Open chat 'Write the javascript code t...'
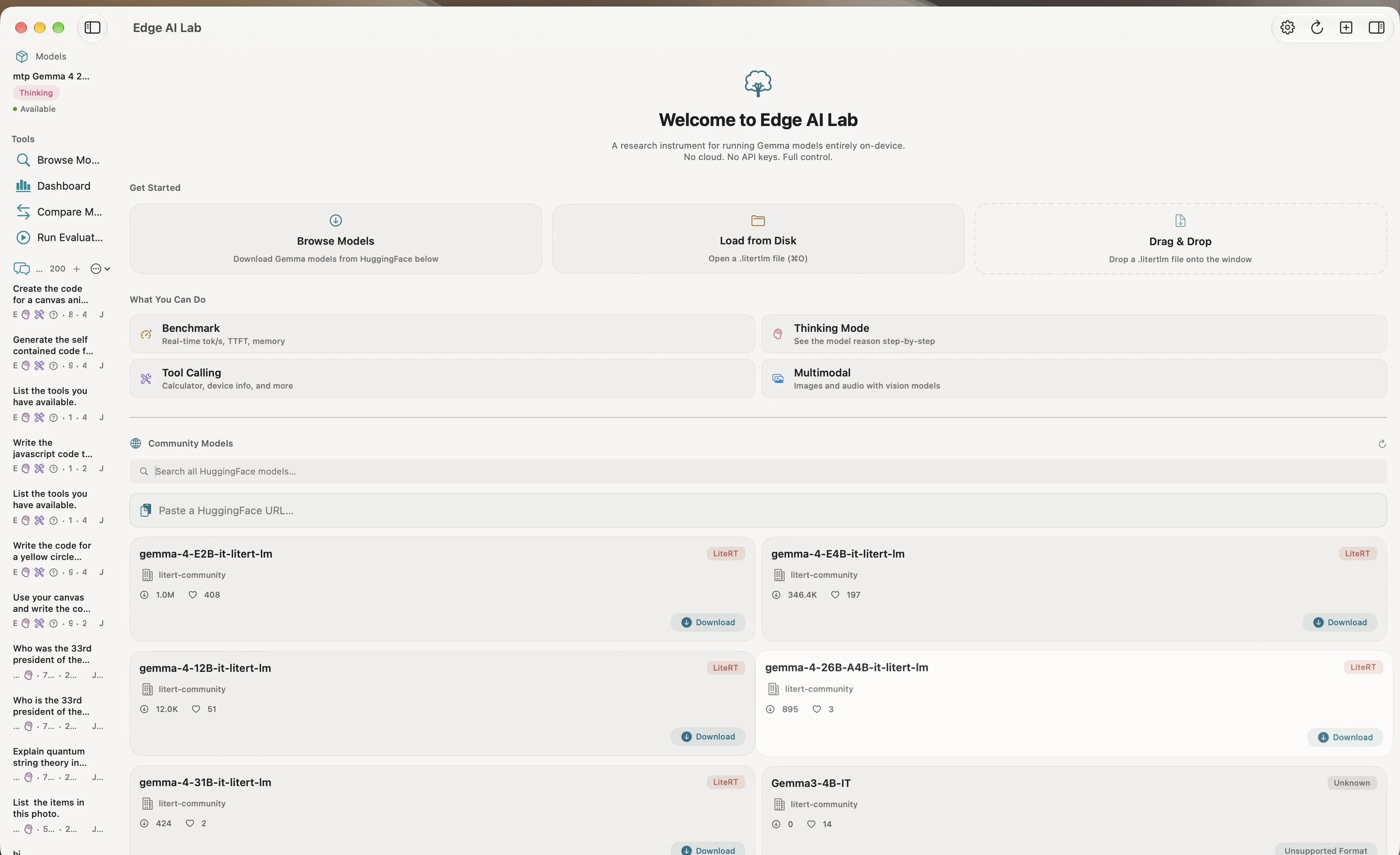The width and height of the screenshot is (1400, 855). (x=58, y=455)
